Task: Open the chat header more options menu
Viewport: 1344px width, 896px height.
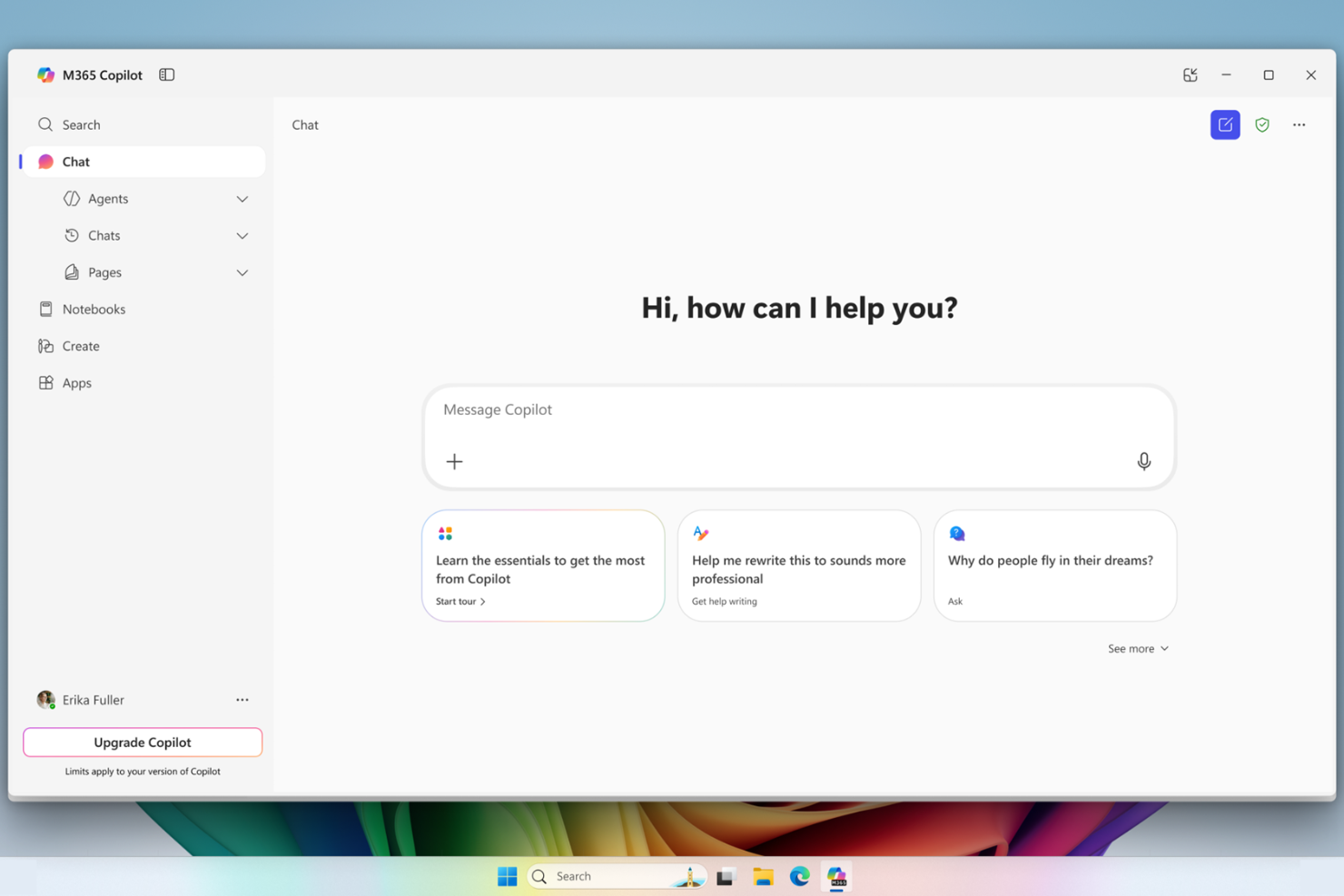Action: point(1300,125)
